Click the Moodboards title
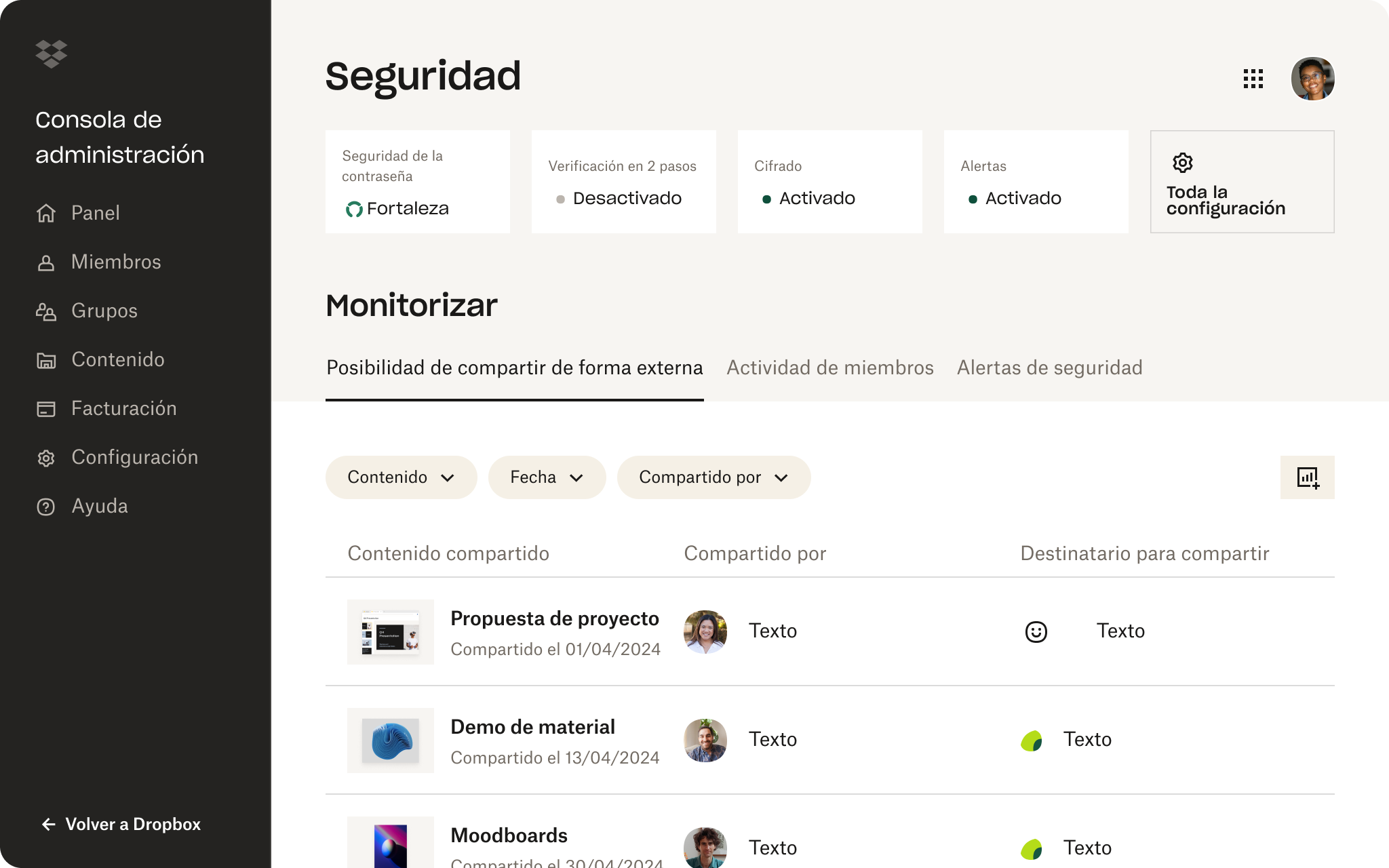 coord(509,836)
